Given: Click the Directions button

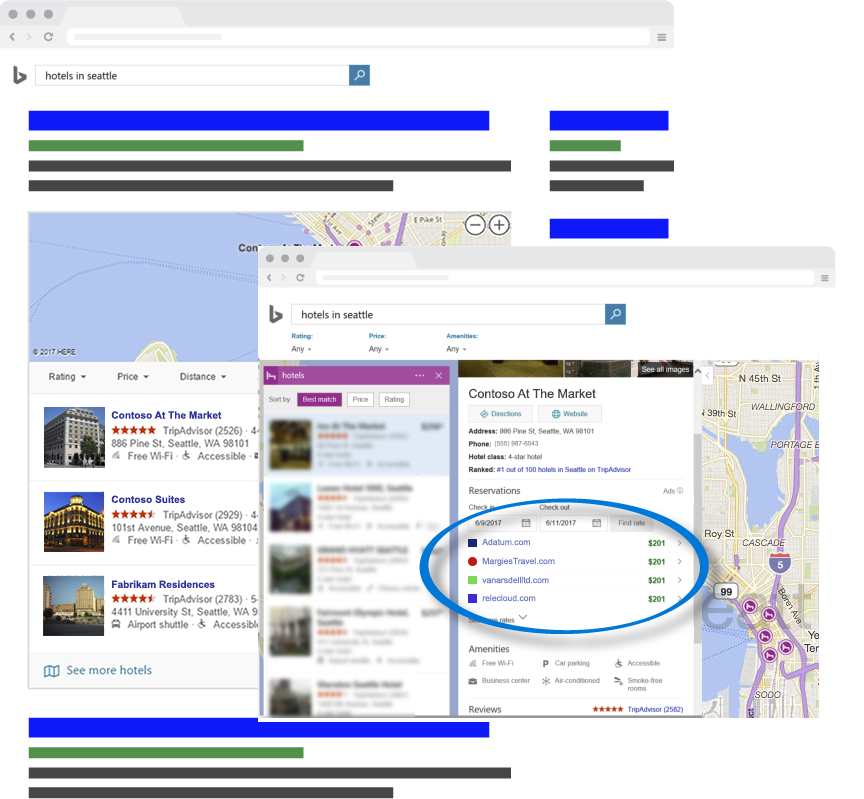Looking at the screenshot, I should [500, 414].
